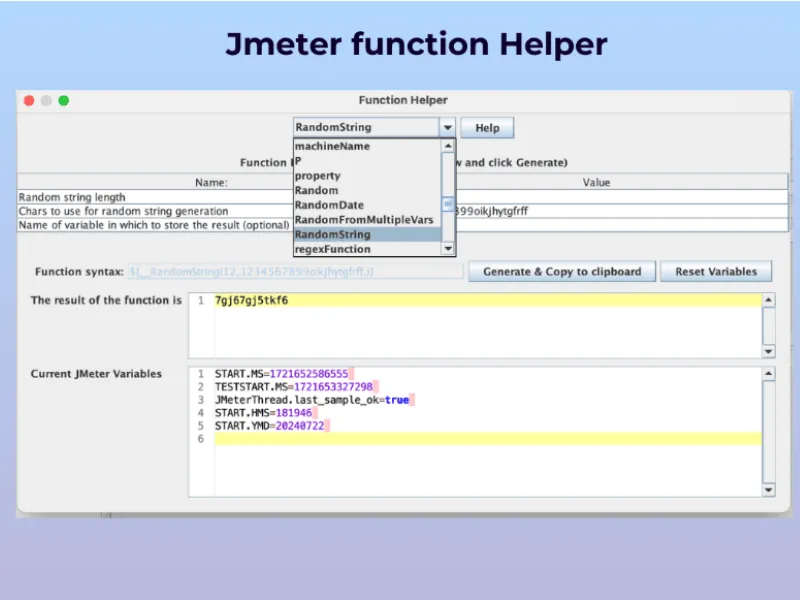Choose the P function in the list
This screenshot has width=800, height=600.
(367, 161)
